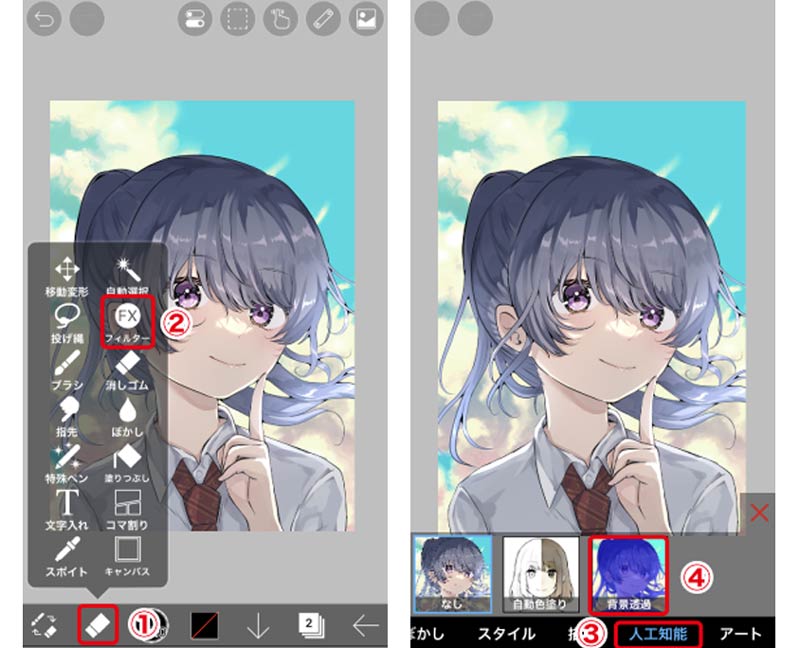Switch to the スタイル filter tab
Image resolution: width=800 pixels, height=648 pixels.
(505, 633)
